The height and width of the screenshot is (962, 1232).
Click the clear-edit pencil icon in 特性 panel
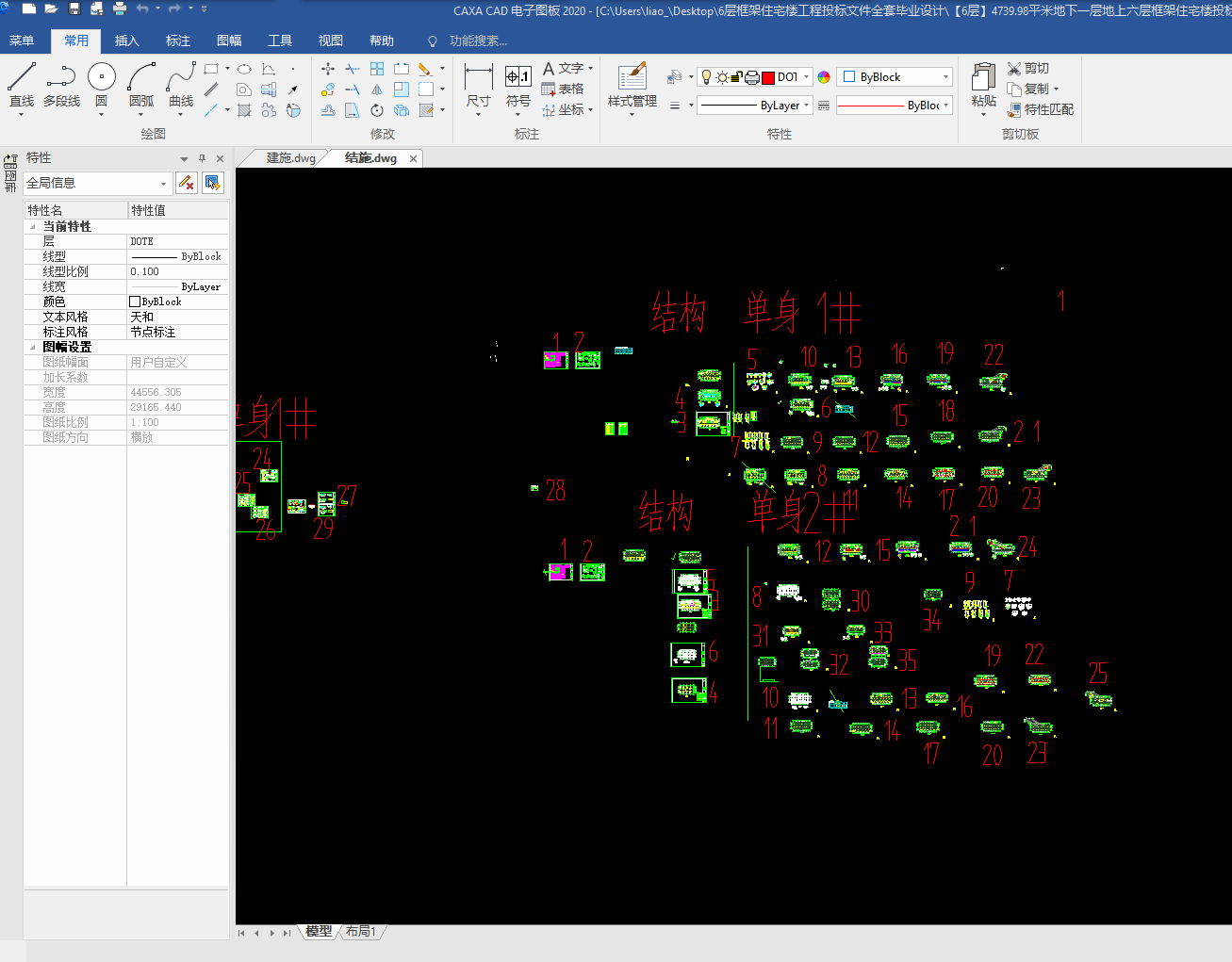click(187, 183)
